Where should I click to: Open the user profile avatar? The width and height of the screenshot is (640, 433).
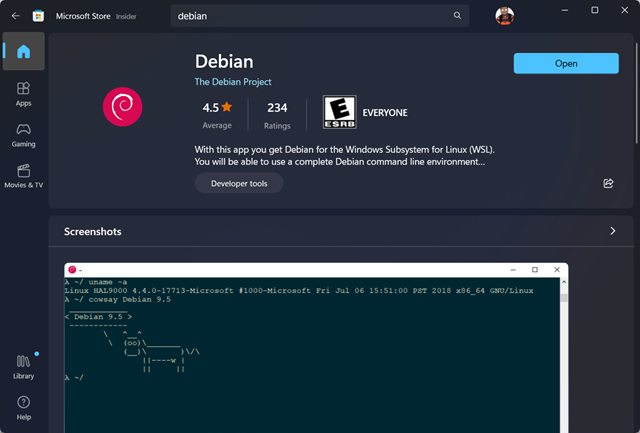pos(504,16)
